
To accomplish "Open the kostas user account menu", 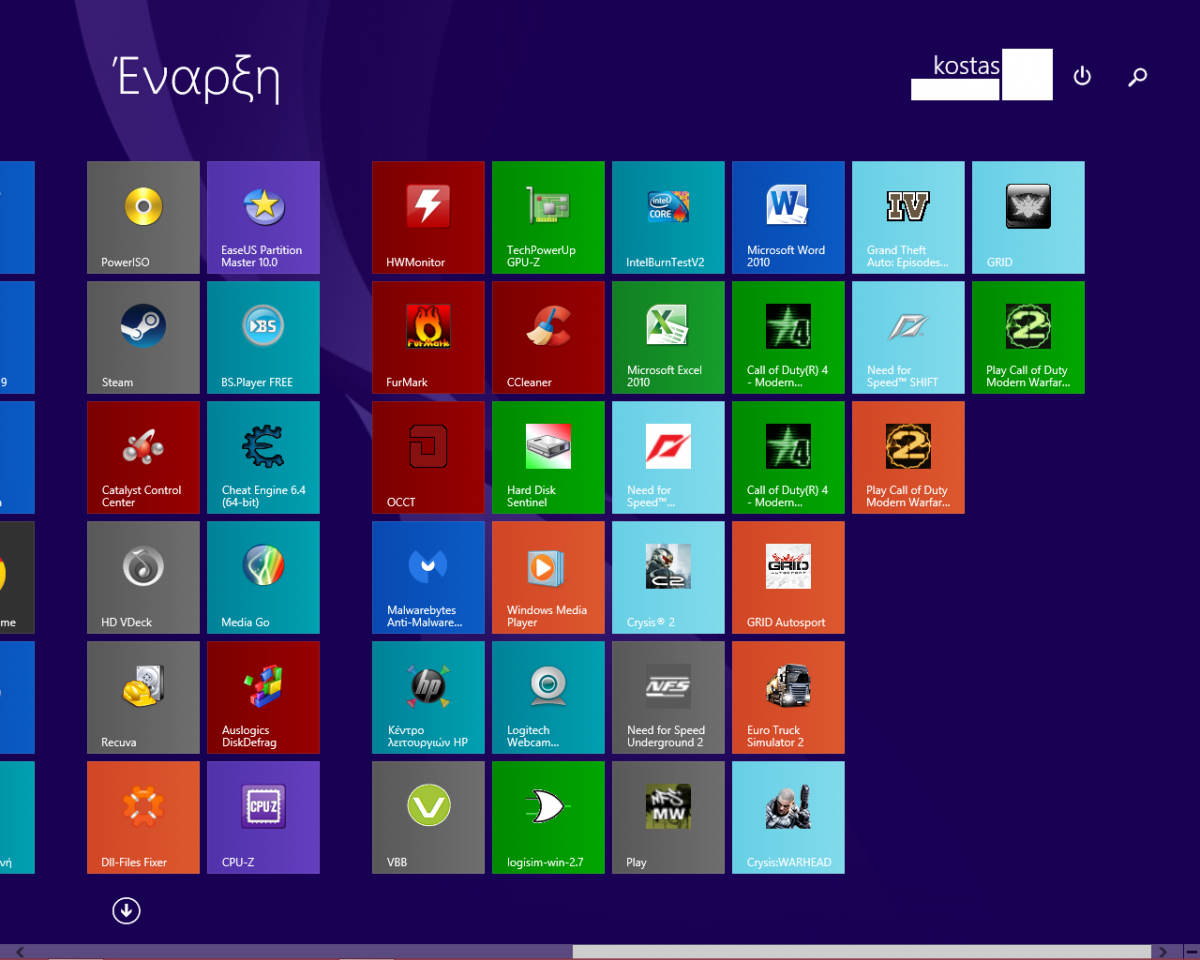I will click(981, 74).
